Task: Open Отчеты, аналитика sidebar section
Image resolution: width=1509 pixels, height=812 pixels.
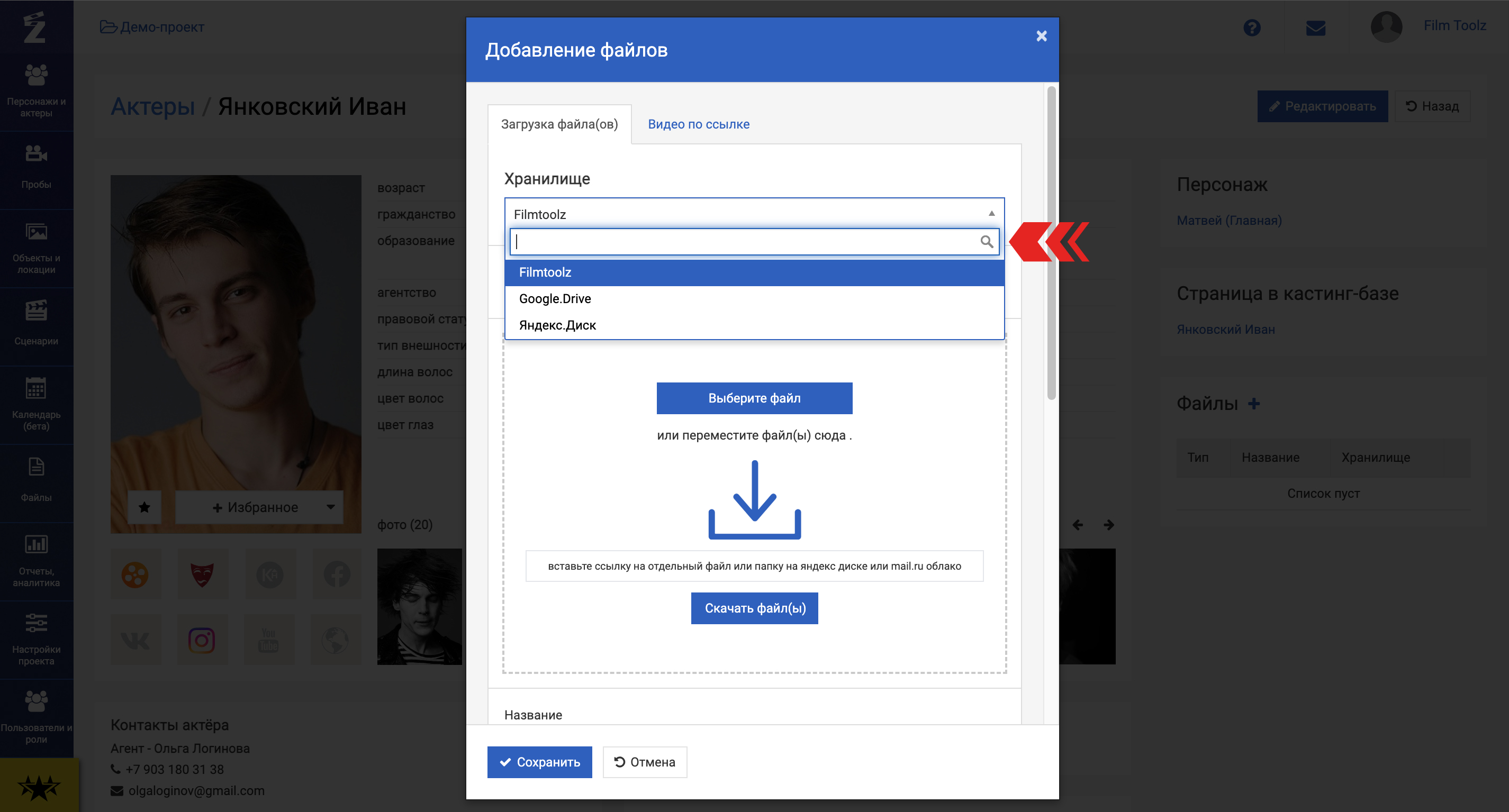Action: [37, 560]
